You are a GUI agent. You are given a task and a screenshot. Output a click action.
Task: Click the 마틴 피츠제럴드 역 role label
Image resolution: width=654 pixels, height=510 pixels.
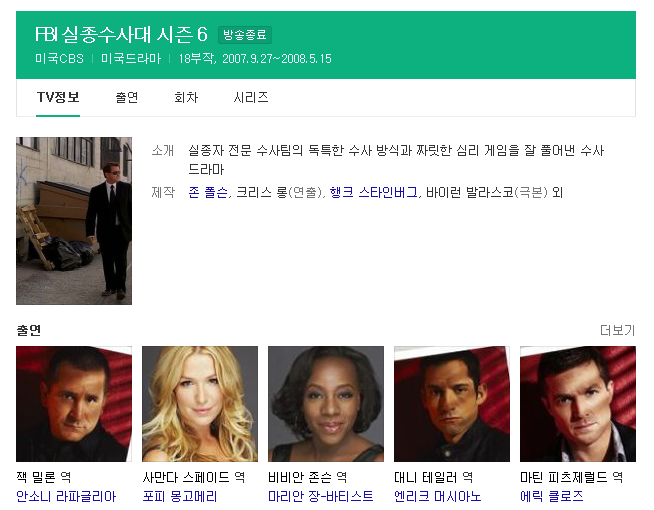[571, 477]
